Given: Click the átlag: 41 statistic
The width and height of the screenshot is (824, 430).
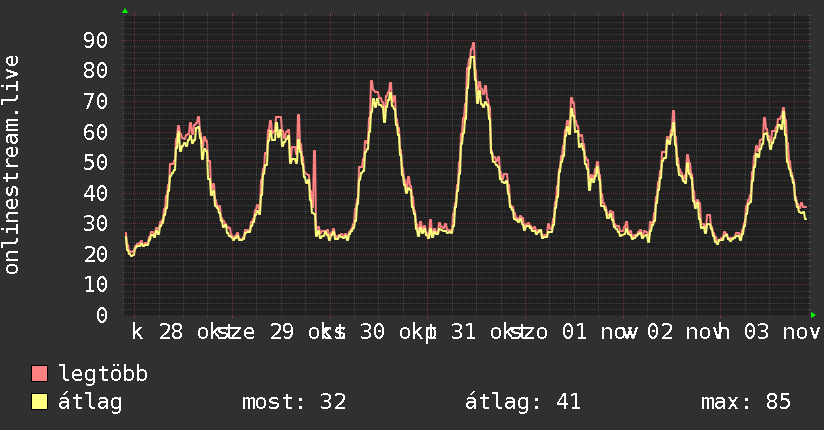Looking at the screenshot, I should point(523,402).
